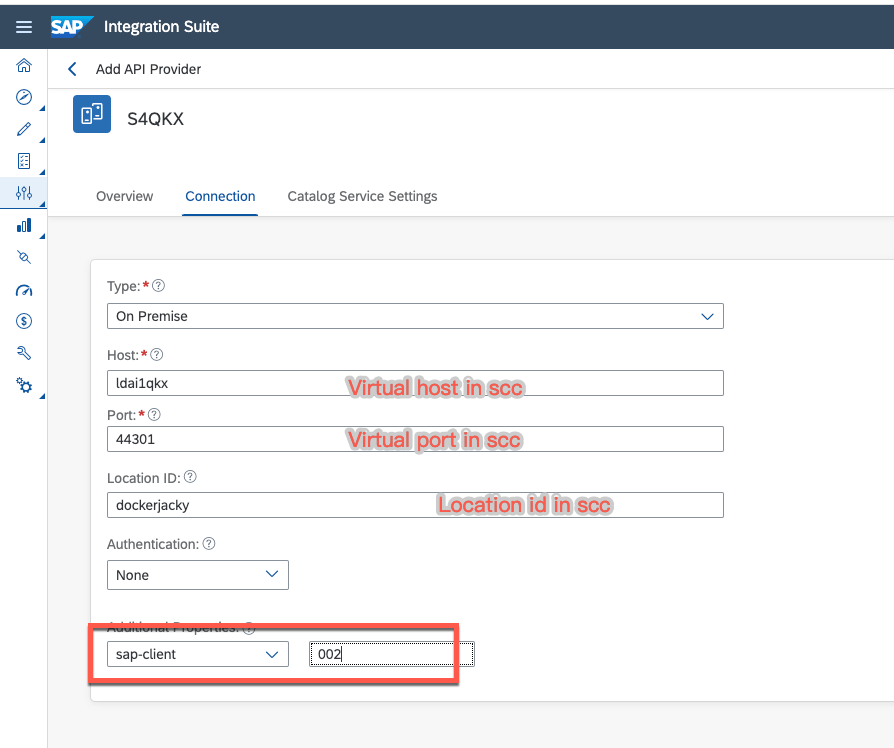Show help for Host field
This screenshot has height=748, width=894.
157,355
